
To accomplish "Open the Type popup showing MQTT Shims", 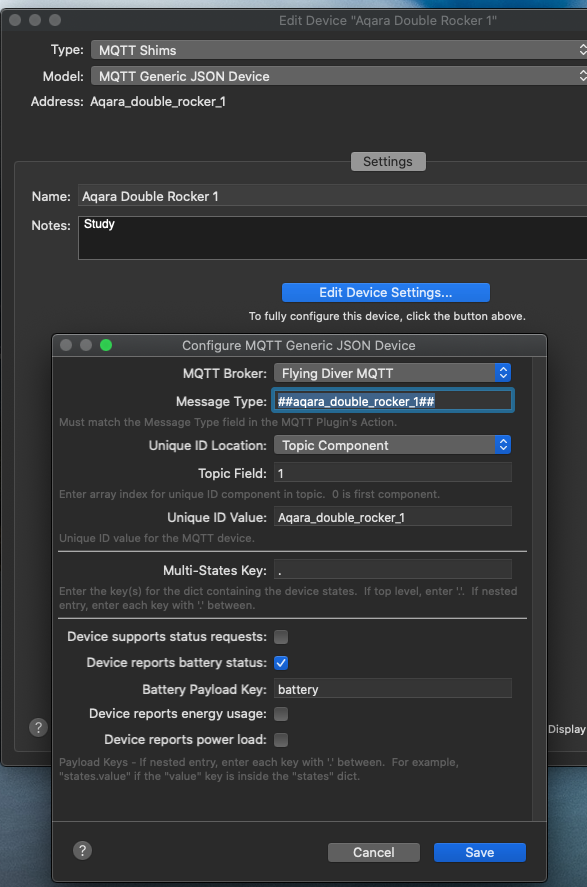I will (x=339, y=50).
